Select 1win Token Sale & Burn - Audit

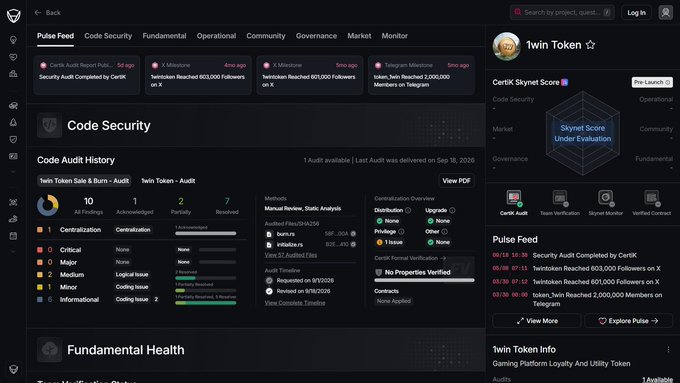pos(84,181)
